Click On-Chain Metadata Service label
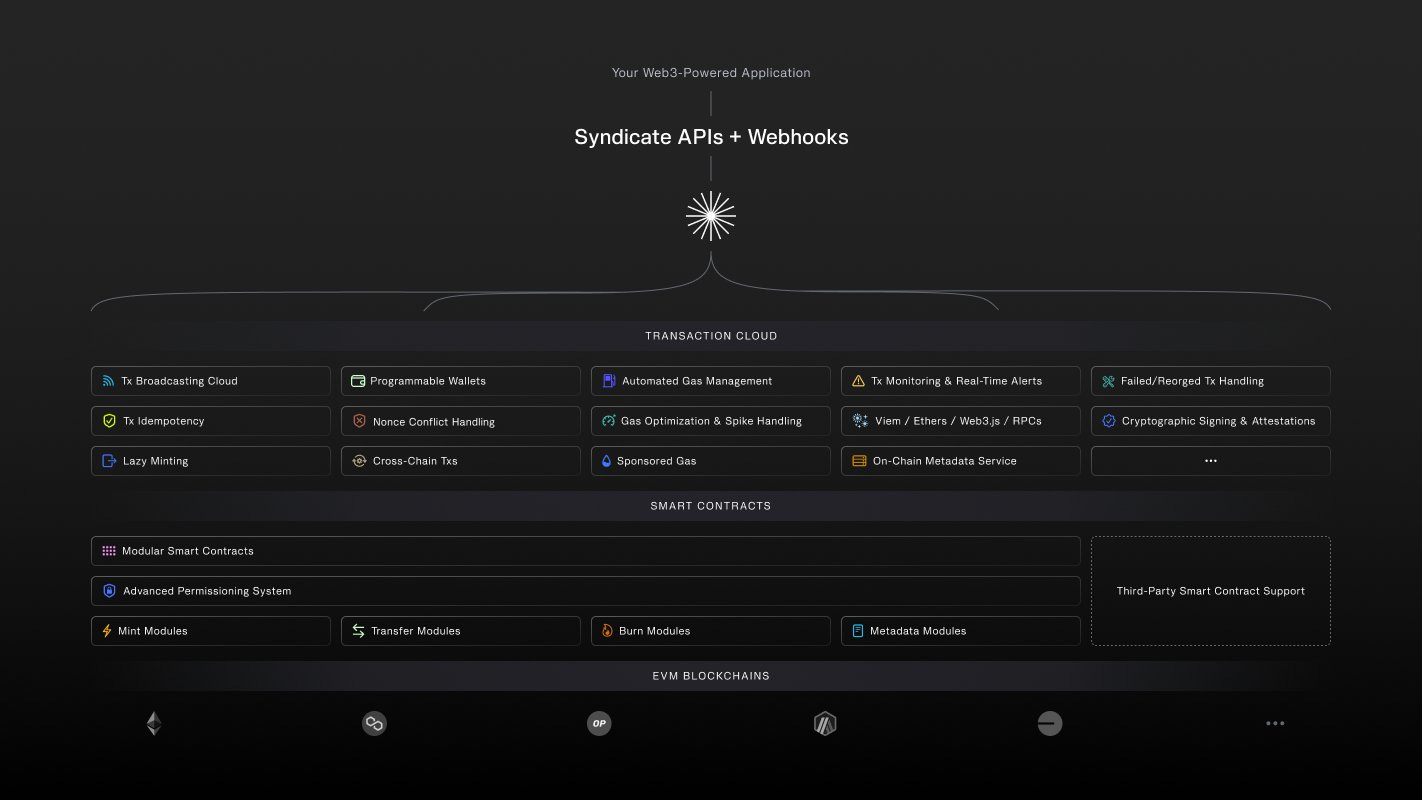 pos(945,461)
